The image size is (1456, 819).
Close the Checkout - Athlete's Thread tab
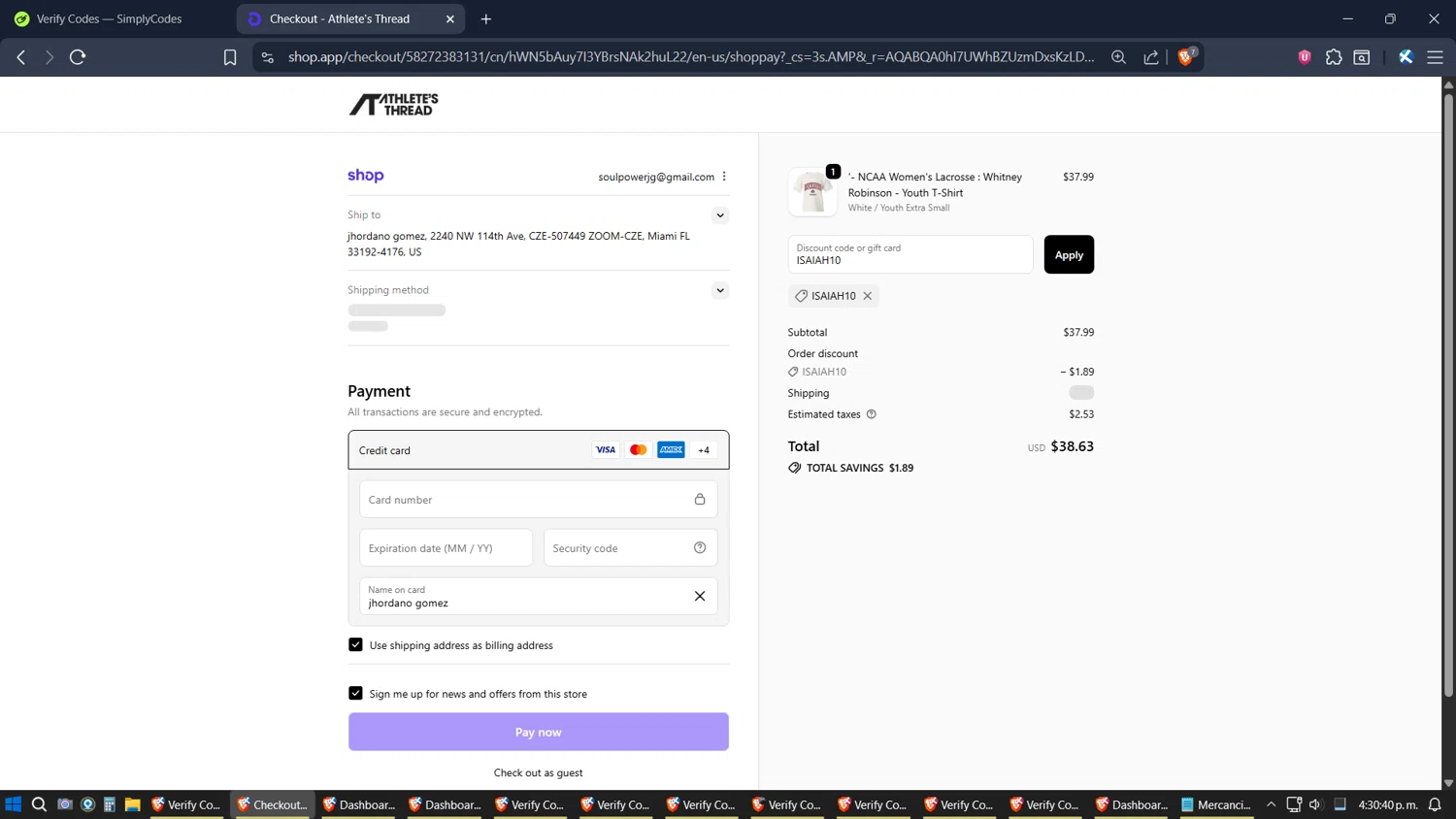450,18
